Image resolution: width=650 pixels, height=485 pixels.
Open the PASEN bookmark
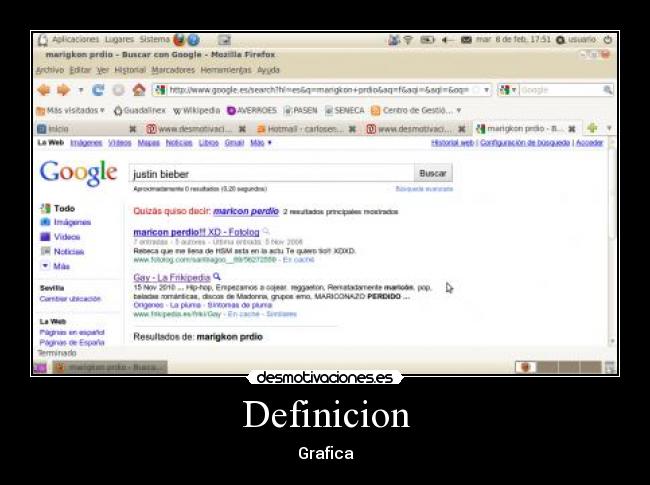pyautogui.click(x=301, y=110)
